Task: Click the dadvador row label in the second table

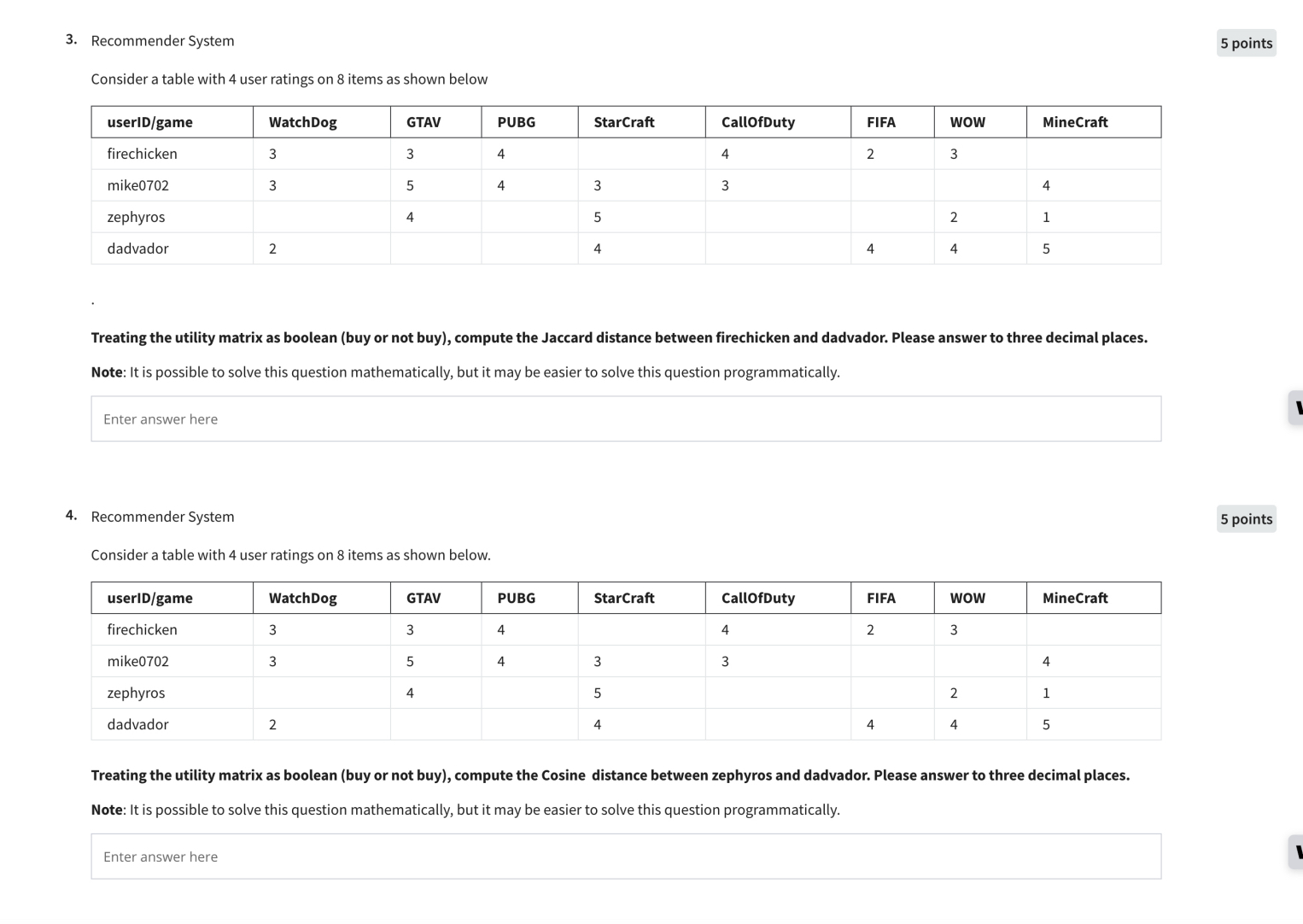Action: 137,724
